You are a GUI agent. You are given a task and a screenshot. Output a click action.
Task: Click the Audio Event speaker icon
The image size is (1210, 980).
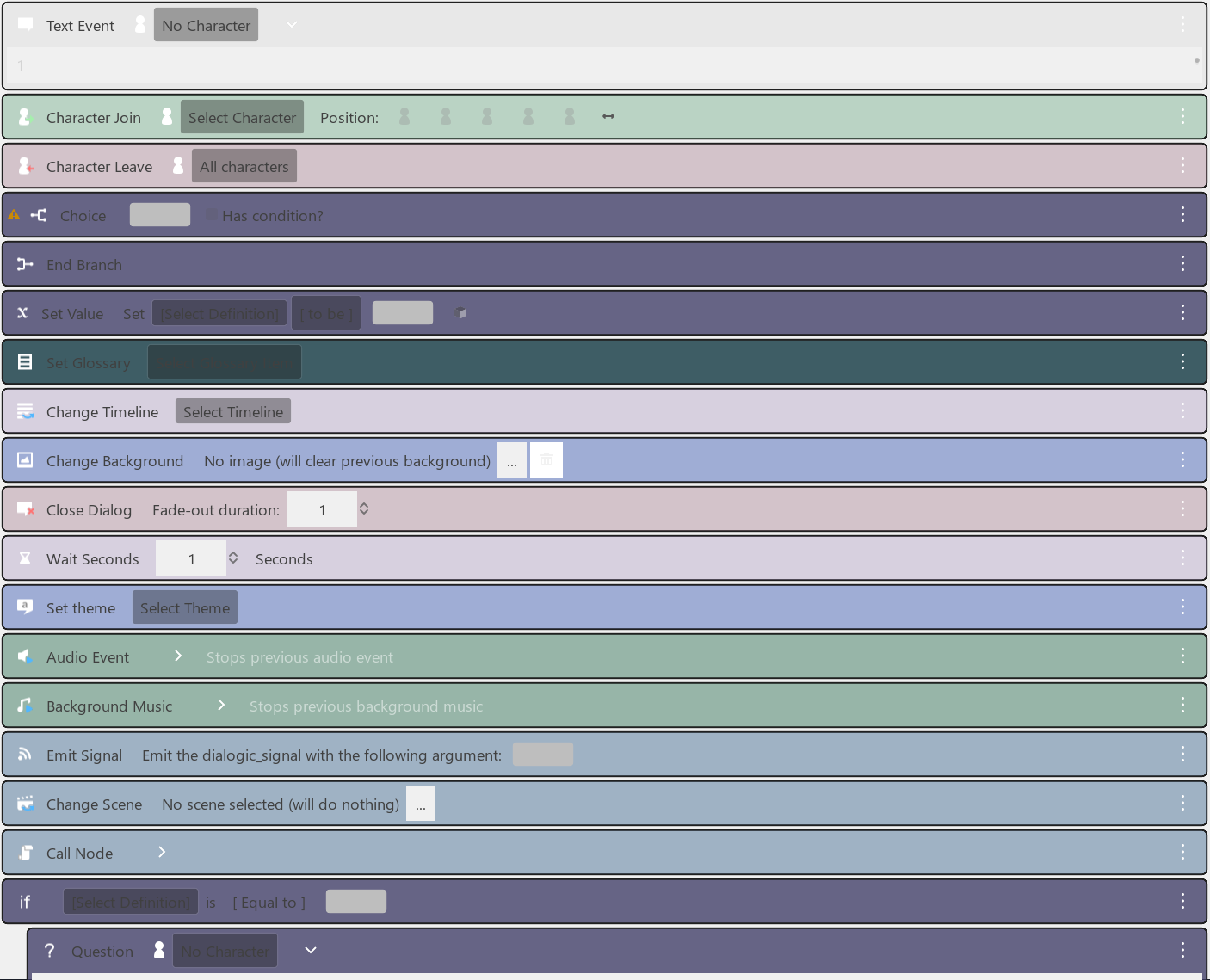[25, 656]
